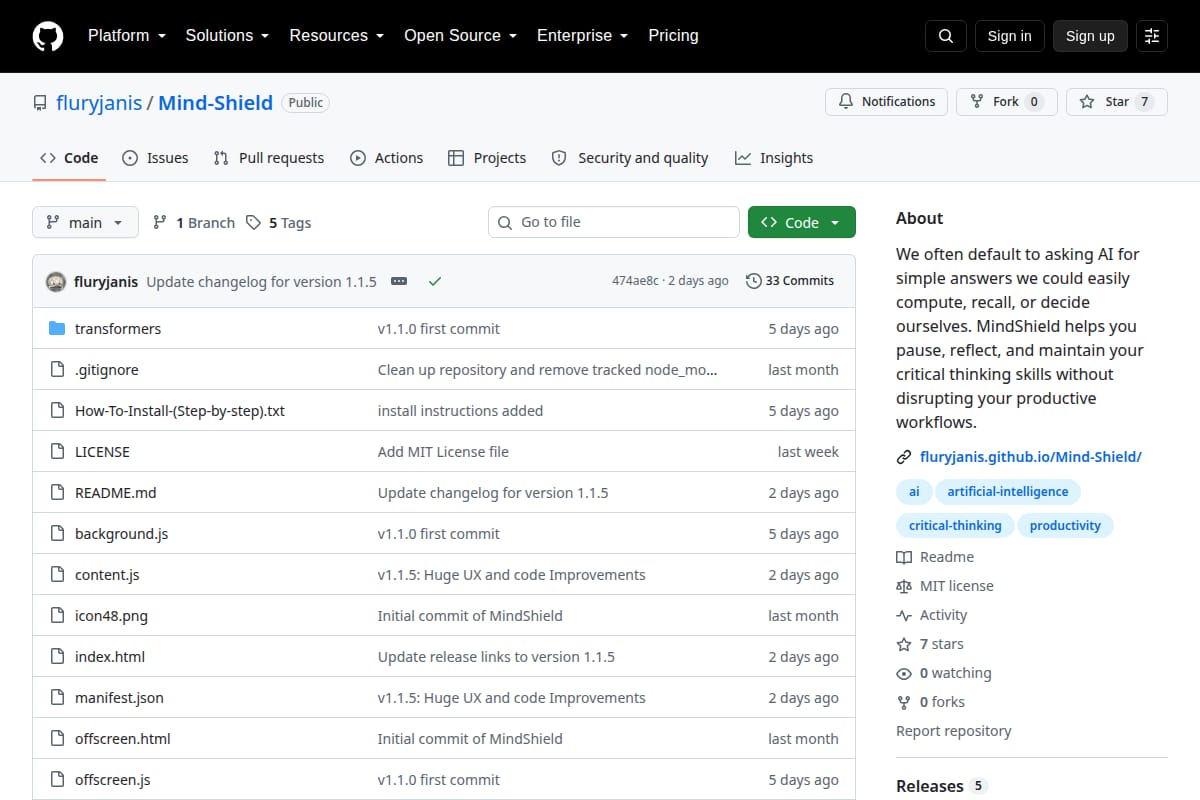Switch to the Projects tab
The height and width of the screenshot is (800, 1200).
click(x=487, y=158)
